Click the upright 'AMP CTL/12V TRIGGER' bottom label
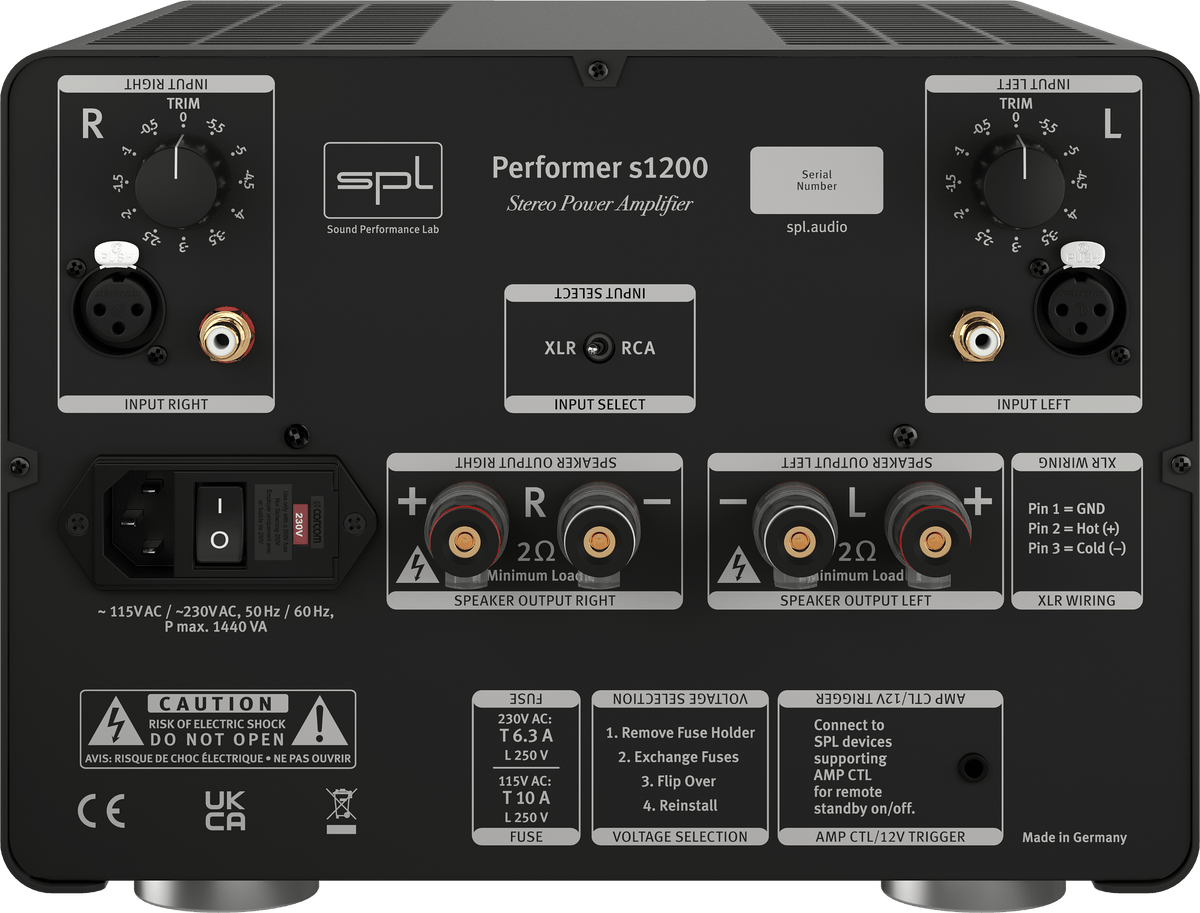 tap(890, 837)
